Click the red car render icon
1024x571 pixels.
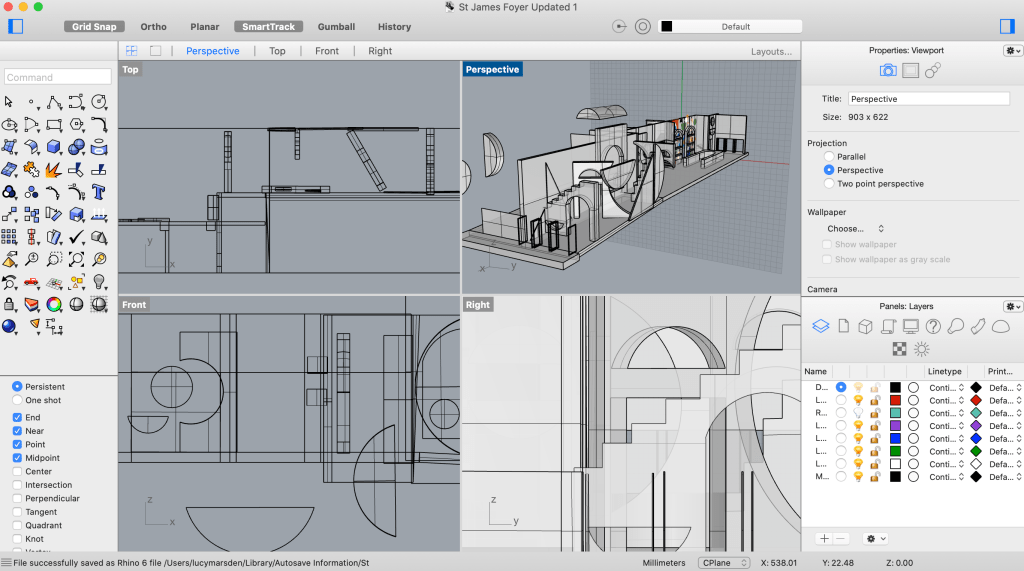click(x=32, y=282)
